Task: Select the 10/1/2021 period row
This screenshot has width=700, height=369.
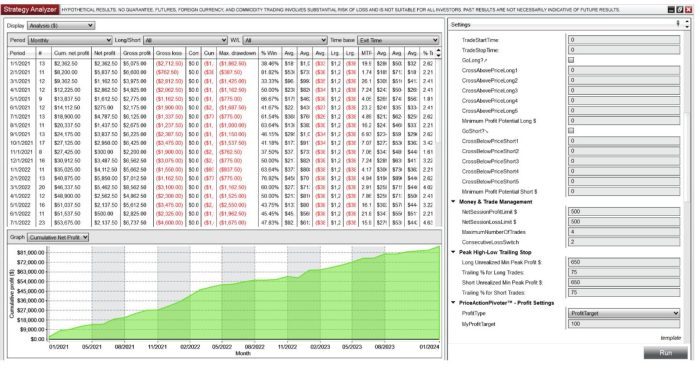Action: 221,143
